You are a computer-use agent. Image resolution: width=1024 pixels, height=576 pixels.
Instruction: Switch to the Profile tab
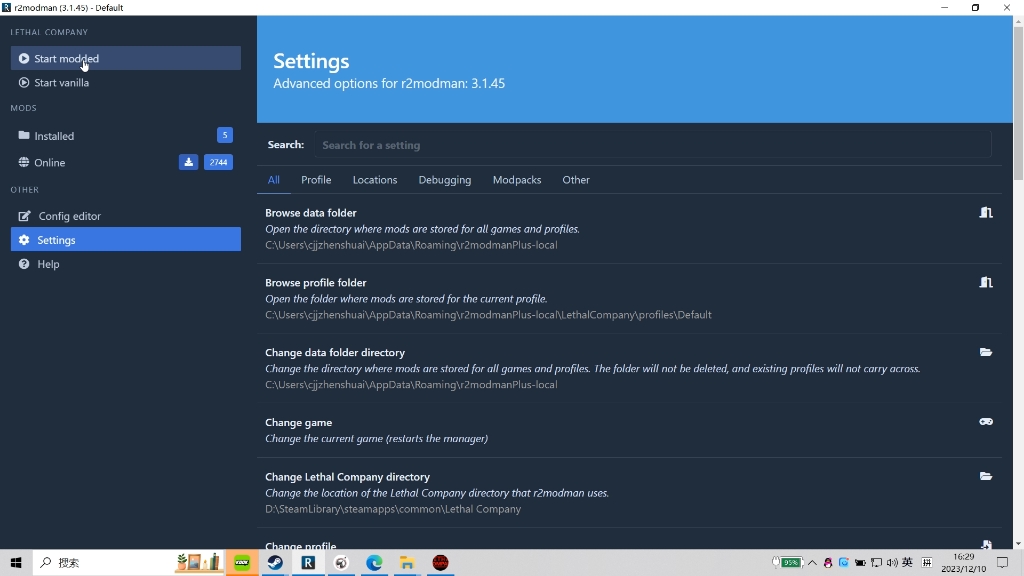316,180
